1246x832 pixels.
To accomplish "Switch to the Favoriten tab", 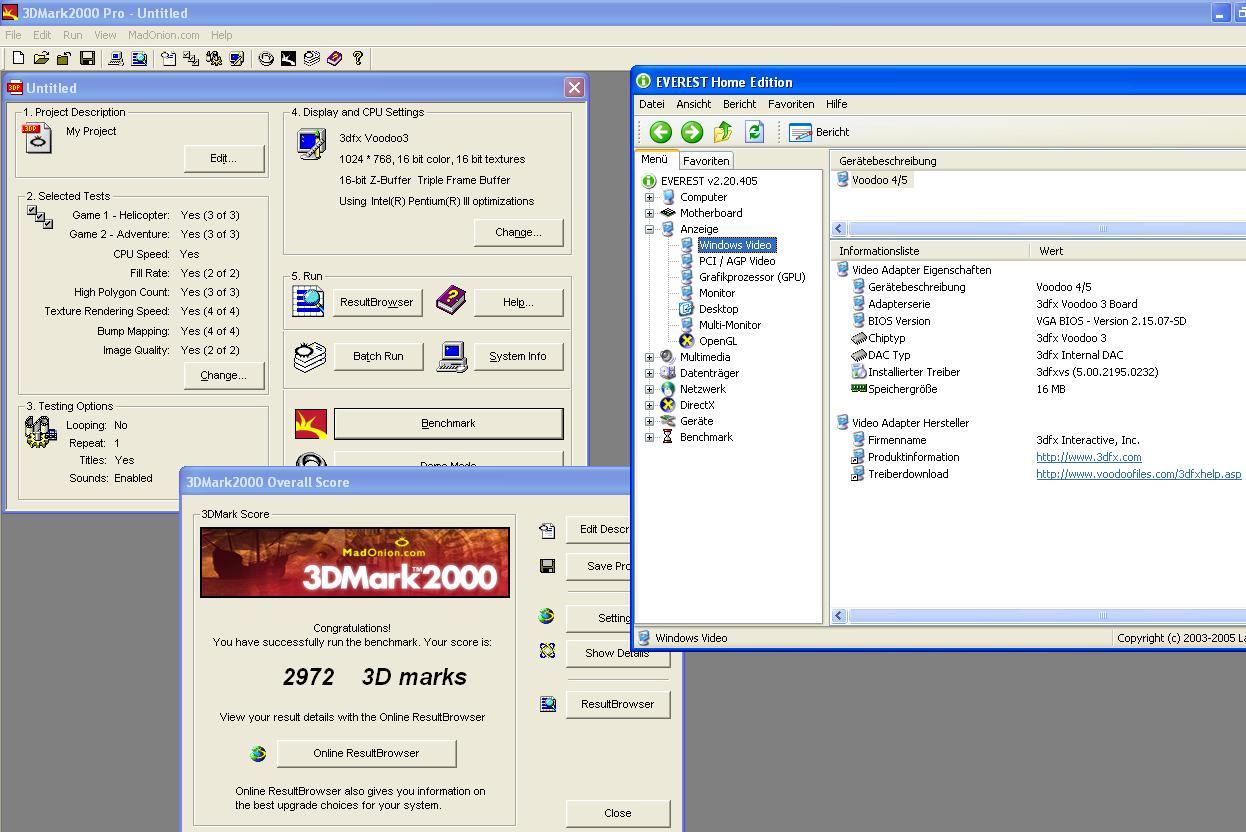I will [706, 160].
